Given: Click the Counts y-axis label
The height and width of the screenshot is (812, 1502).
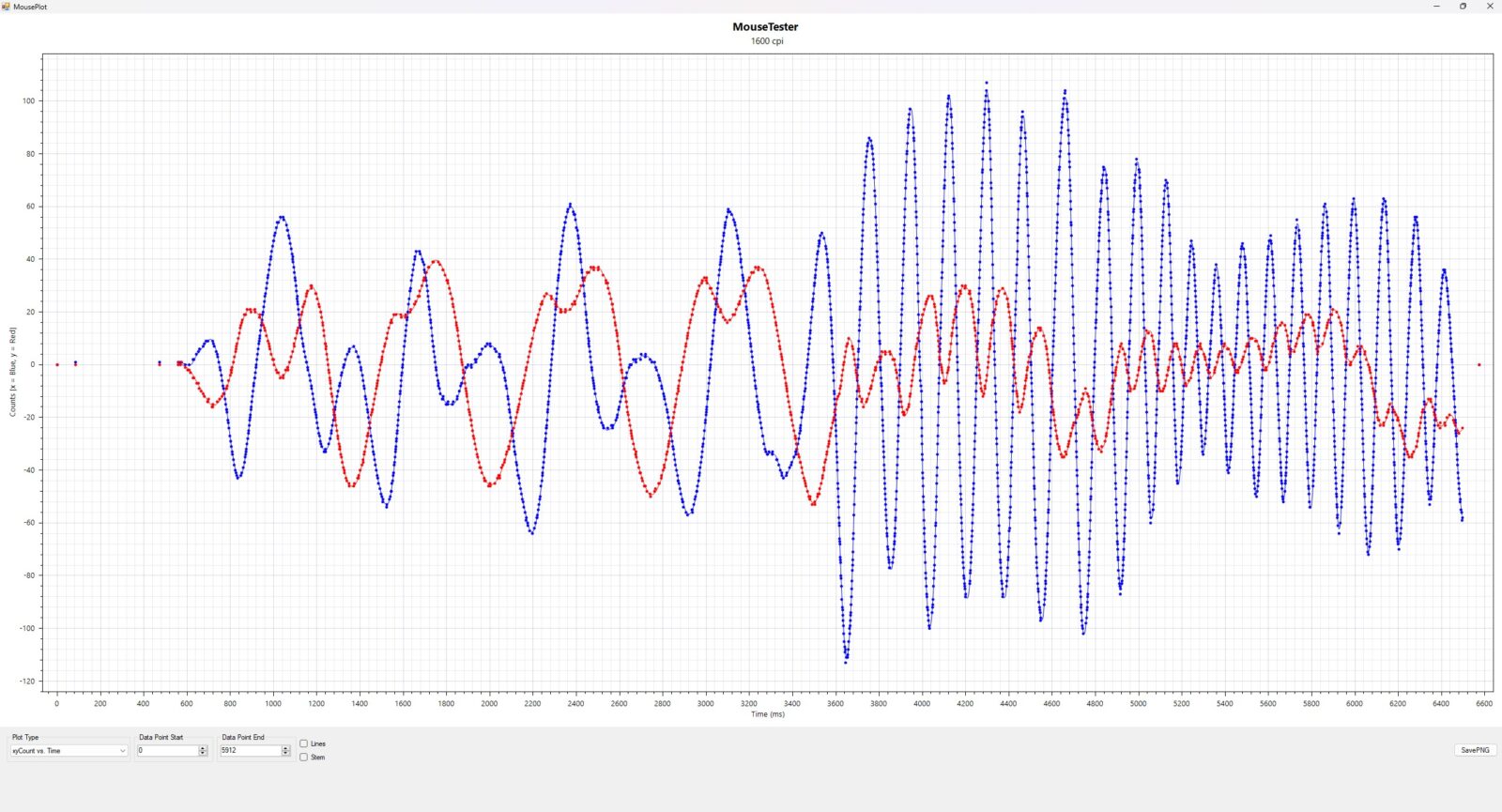Looking at the screenshot, I should tap(13, 372).
